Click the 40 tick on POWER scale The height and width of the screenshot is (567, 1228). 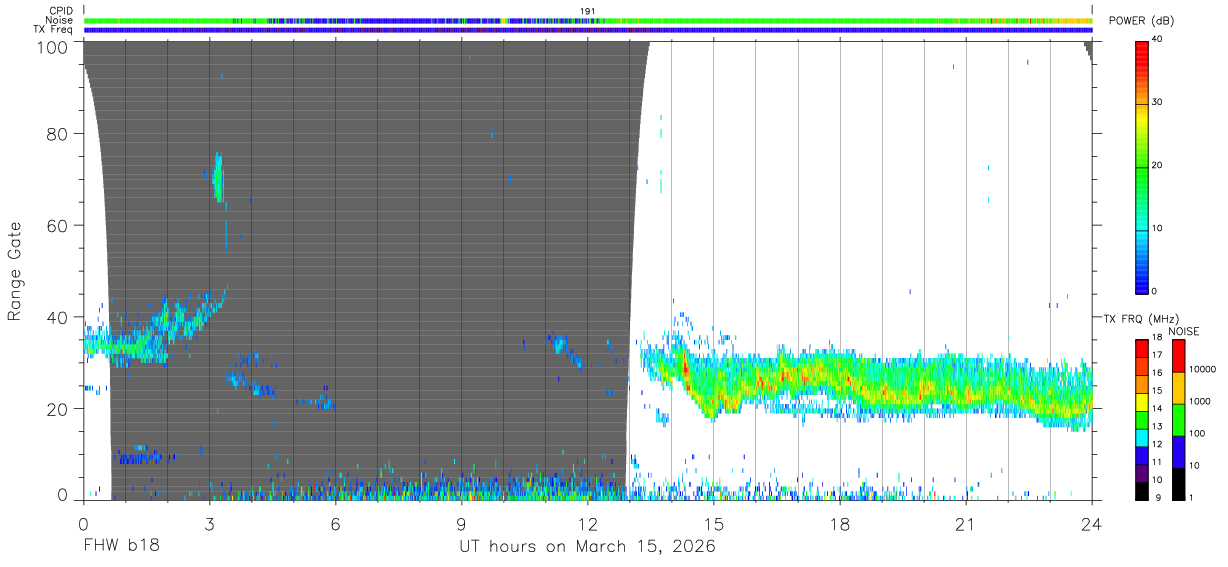click(x=1158, y=39)
